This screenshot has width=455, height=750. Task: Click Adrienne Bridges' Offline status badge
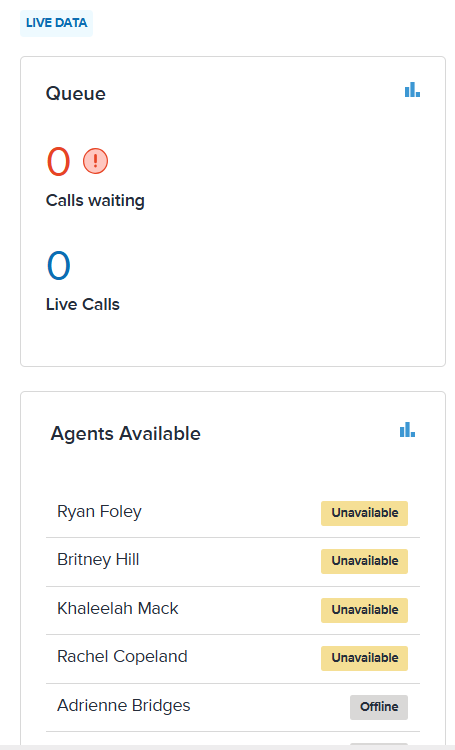click(379, 707)
